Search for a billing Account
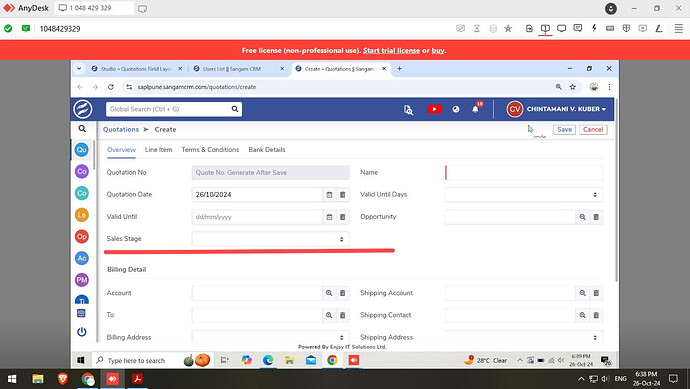Screen dimensions: 690x389 coord(329,293)
